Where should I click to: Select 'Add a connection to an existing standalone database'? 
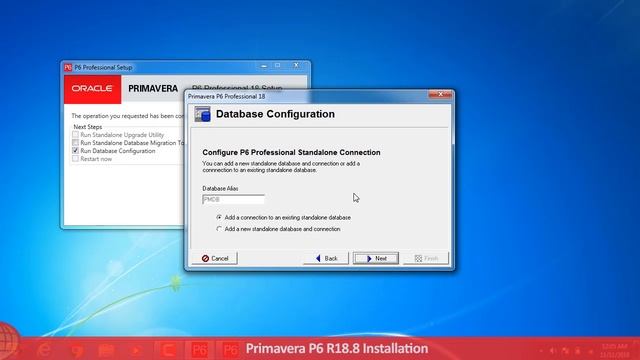pyautogui.click(x=284, y=218)
